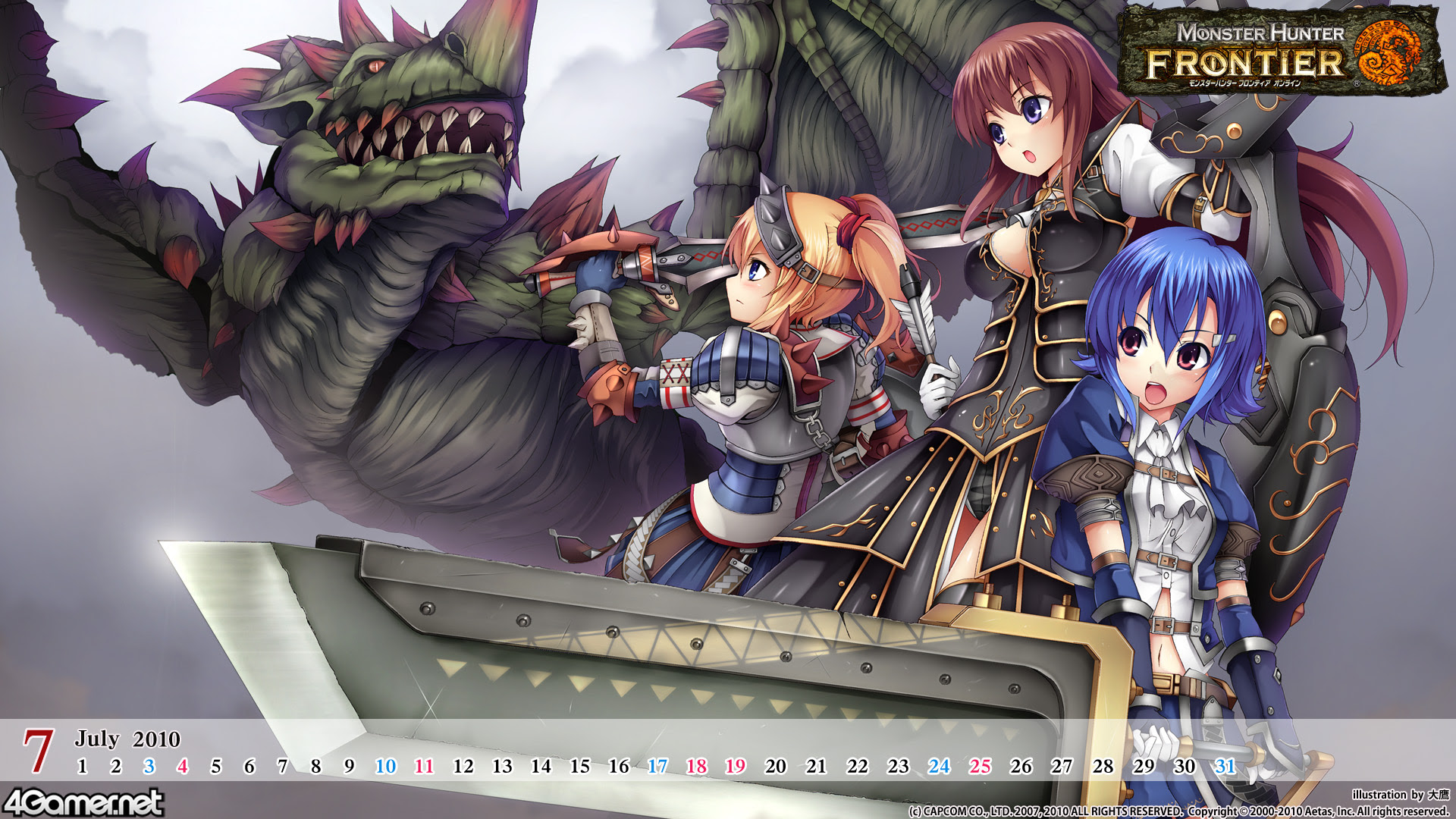Select pink calendar date 18
The width and height of the screenshot is (1456, 819).
point(696,766)
